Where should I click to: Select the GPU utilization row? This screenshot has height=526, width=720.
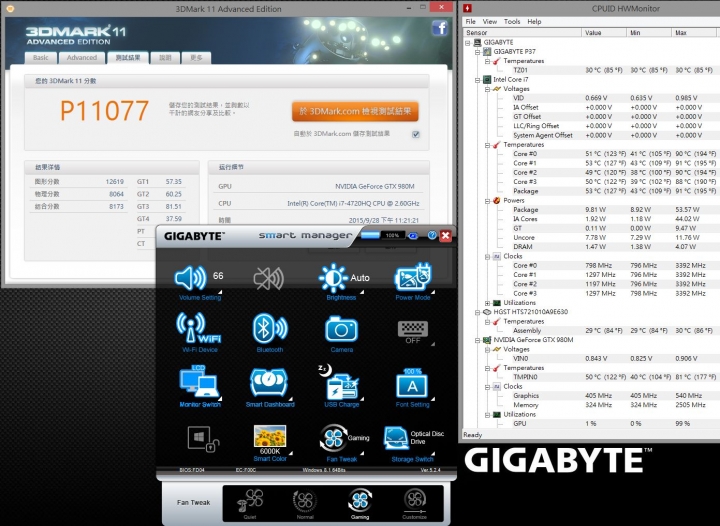tap(614, 424)
